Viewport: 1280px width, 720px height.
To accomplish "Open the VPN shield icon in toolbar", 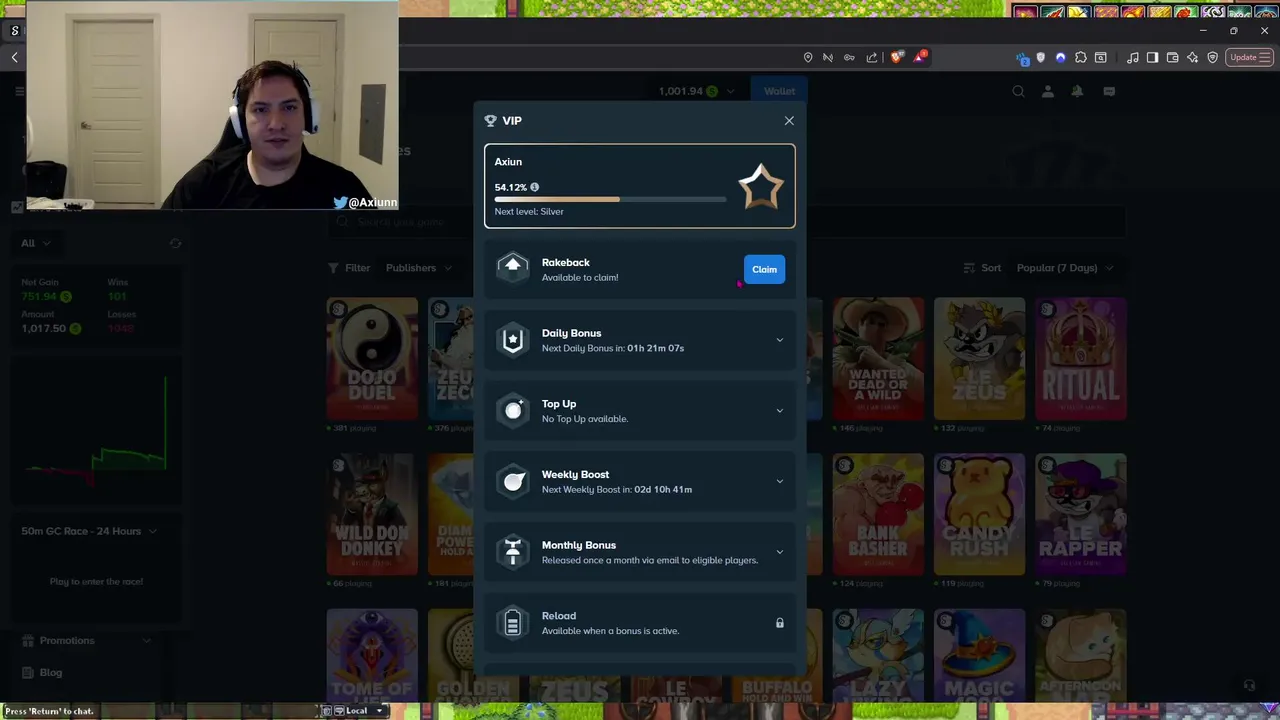I will [1212, 58].
